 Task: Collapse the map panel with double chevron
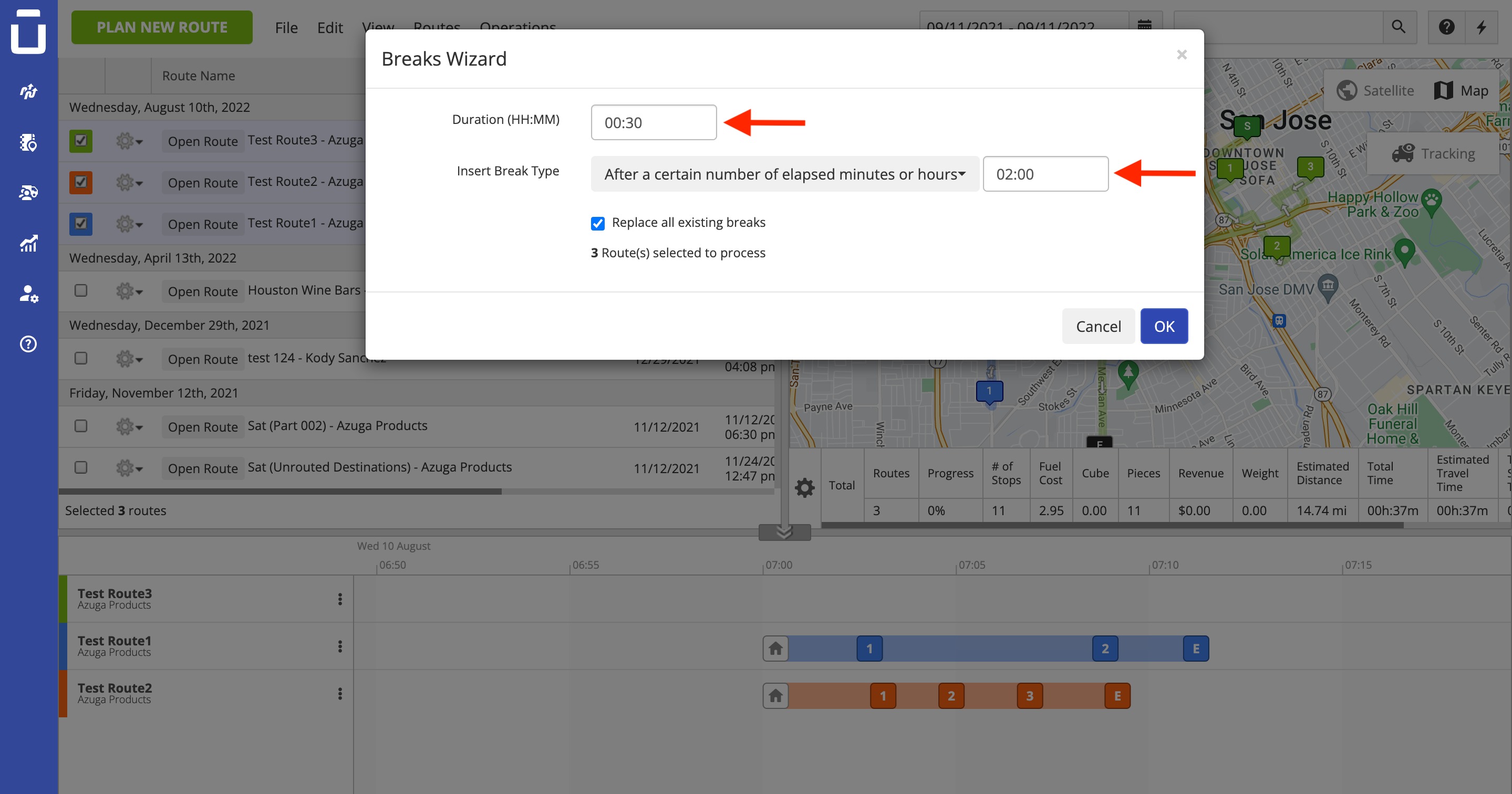coord(785,532)
